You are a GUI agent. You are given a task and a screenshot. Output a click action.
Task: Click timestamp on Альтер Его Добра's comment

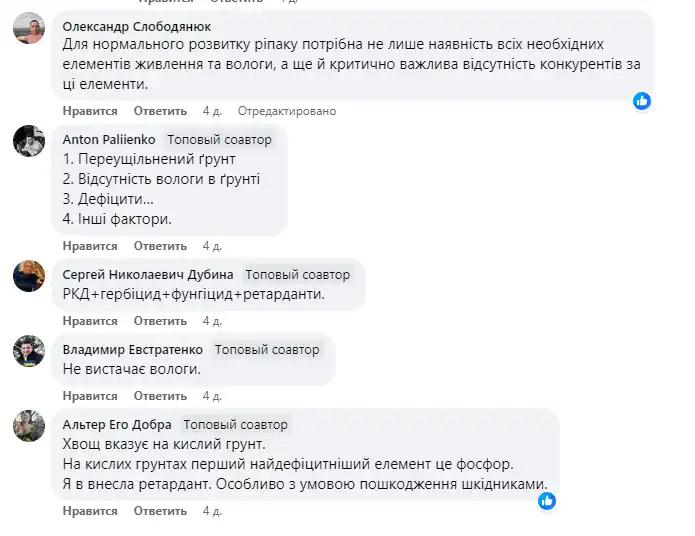coord(211,511)
